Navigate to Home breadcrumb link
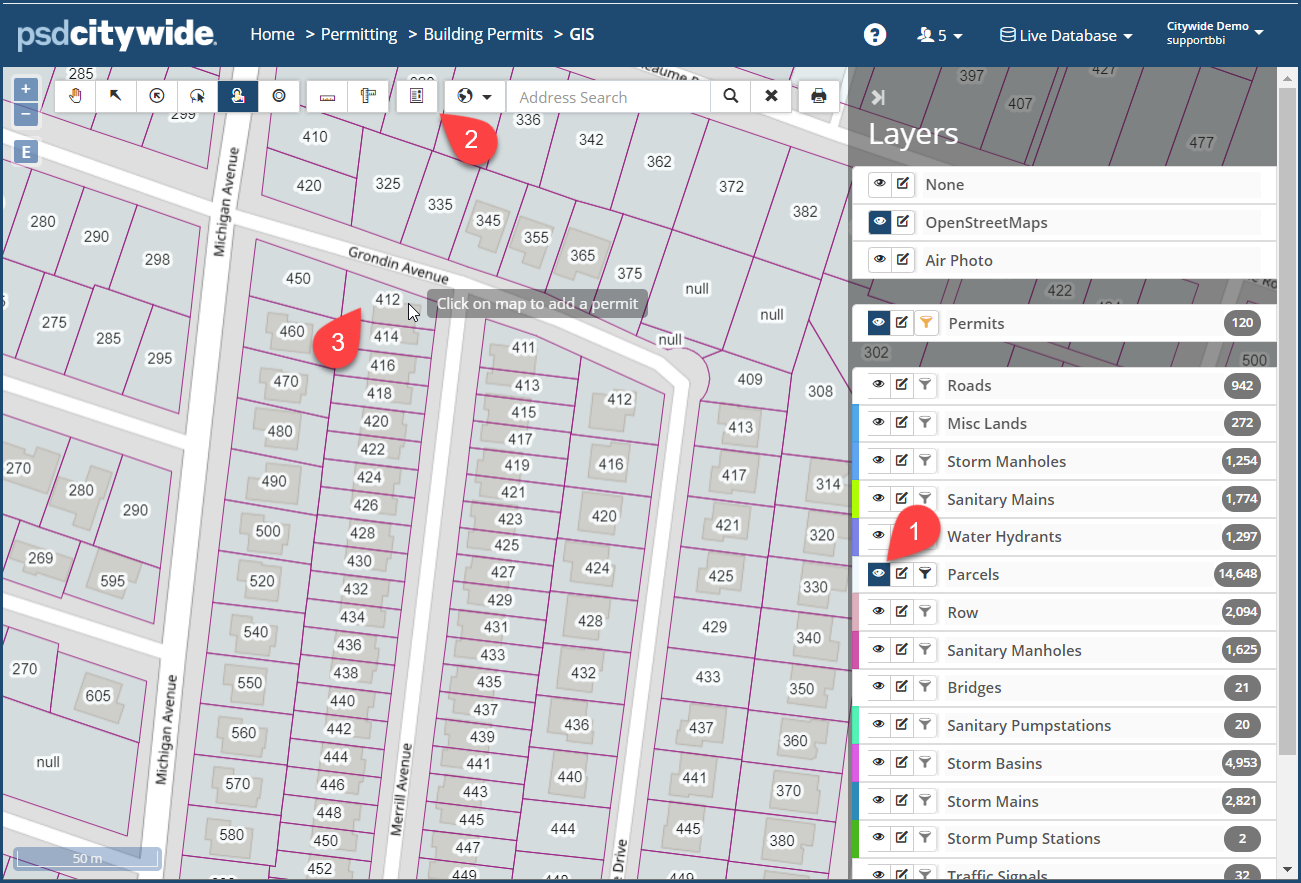This screenshot has height=883, width=1301. 272,34
